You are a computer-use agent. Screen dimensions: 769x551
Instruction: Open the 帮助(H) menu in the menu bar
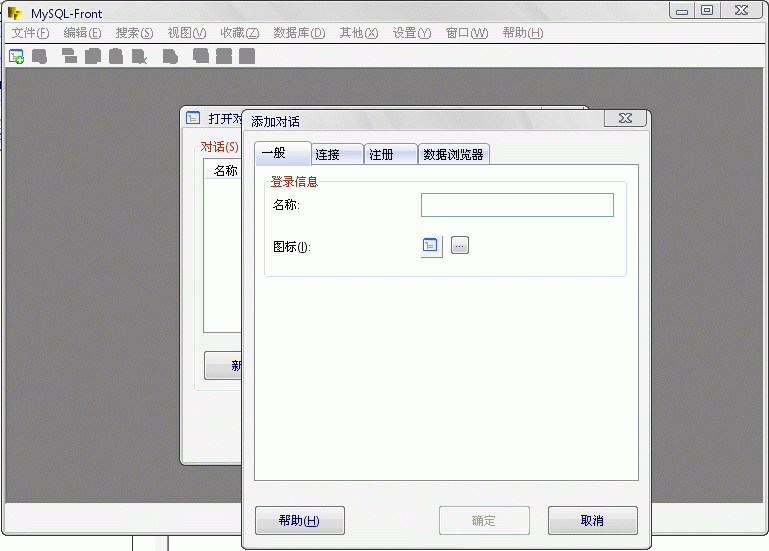coord(523,33)
